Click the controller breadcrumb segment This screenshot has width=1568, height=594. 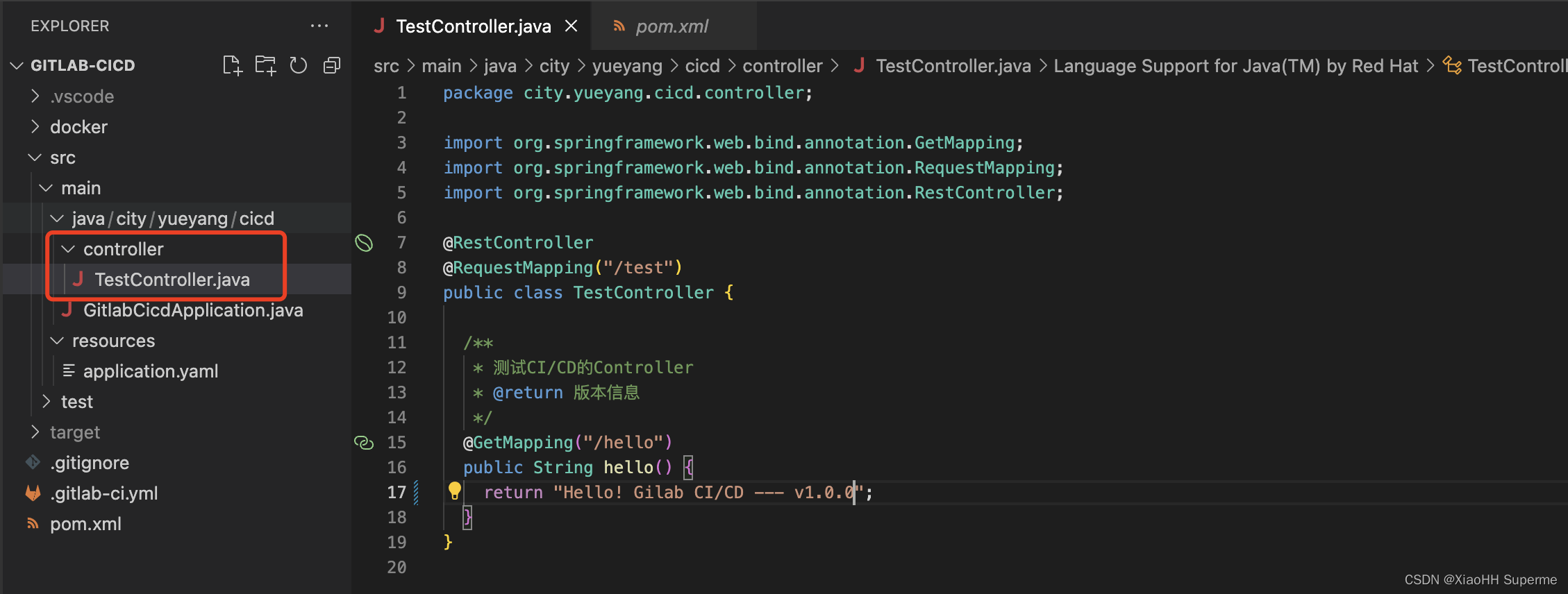tap(783, 66)
